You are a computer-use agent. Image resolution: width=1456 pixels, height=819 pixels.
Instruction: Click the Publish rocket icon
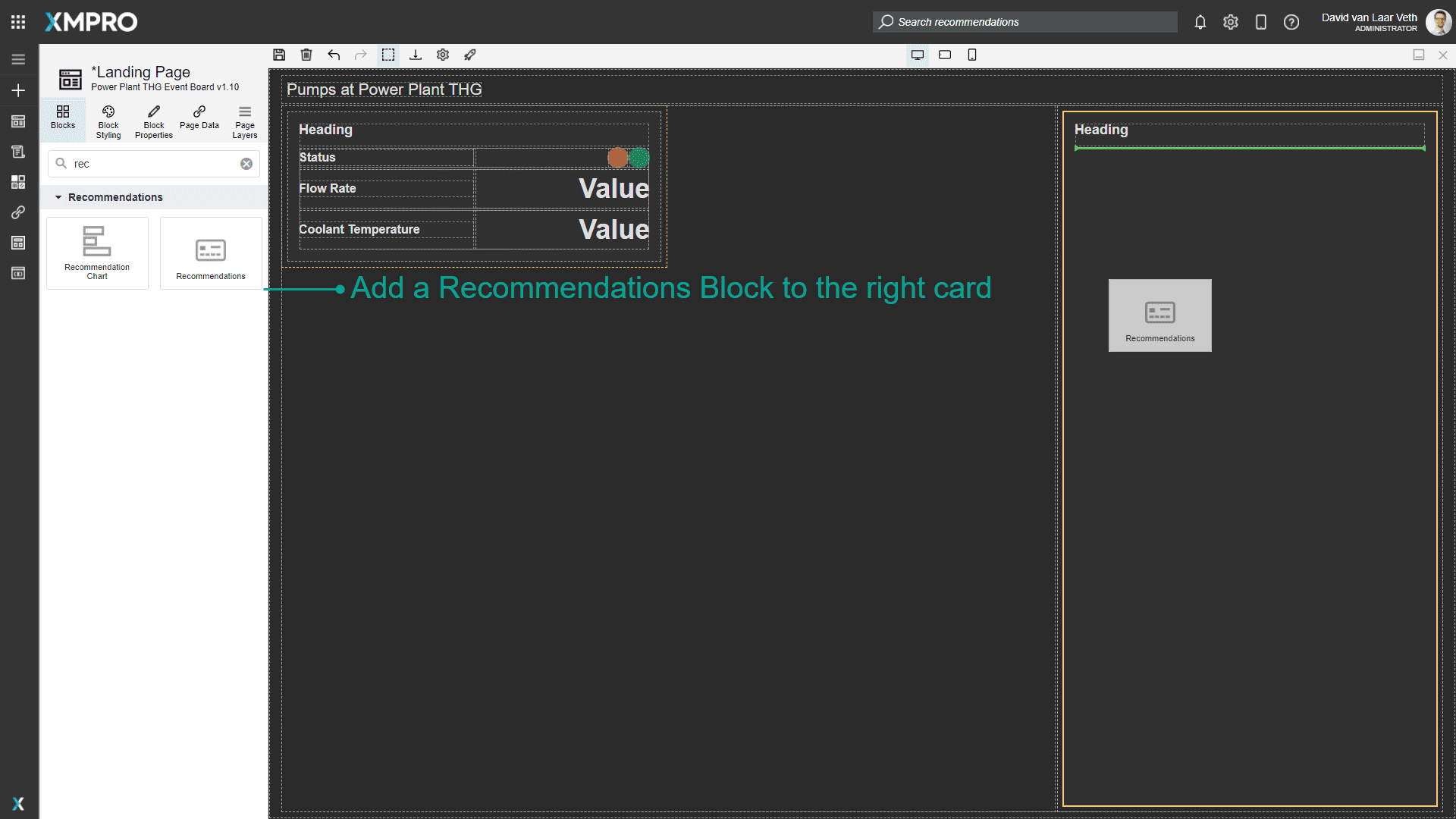click(470, 55)
